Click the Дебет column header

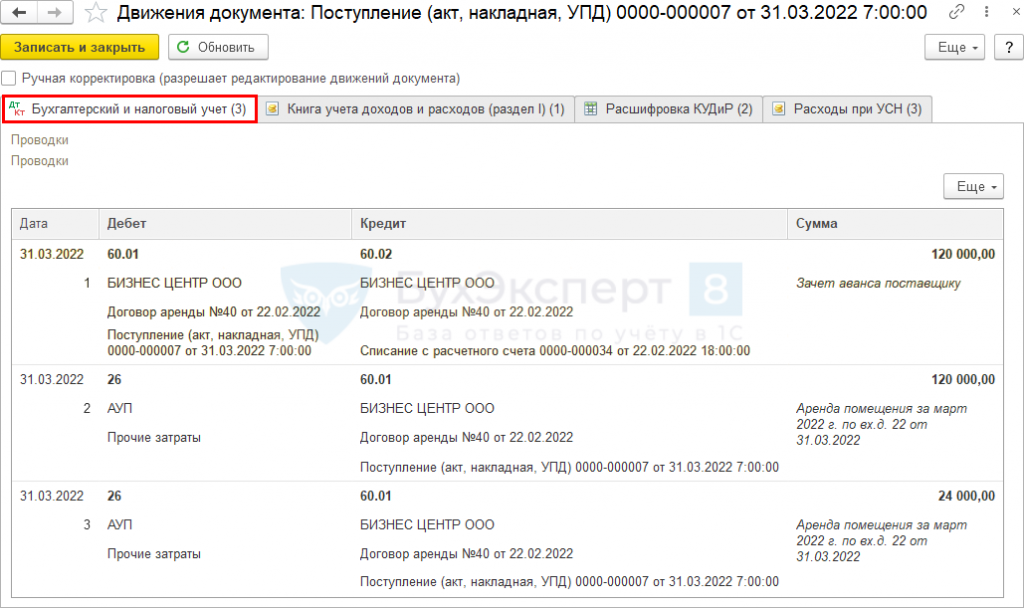coord(225,223)
